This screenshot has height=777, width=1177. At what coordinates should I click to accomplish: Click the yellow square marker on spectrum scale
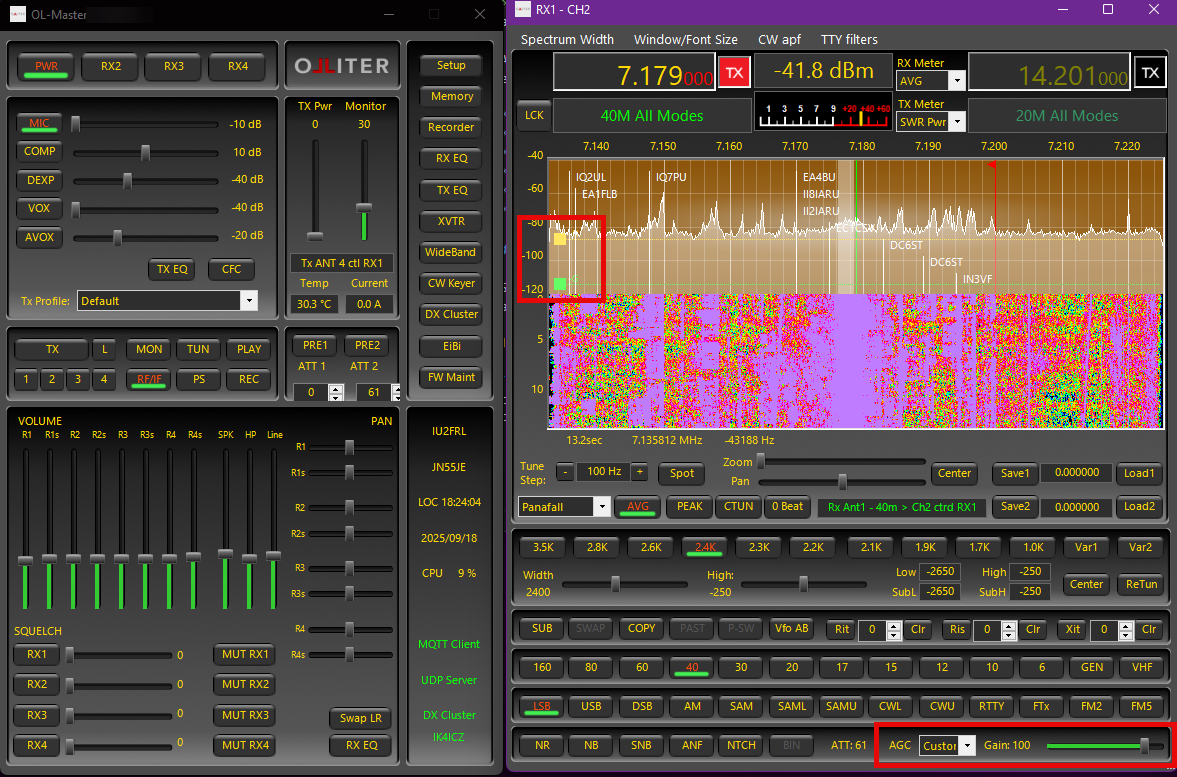click(x=560, y=240)
